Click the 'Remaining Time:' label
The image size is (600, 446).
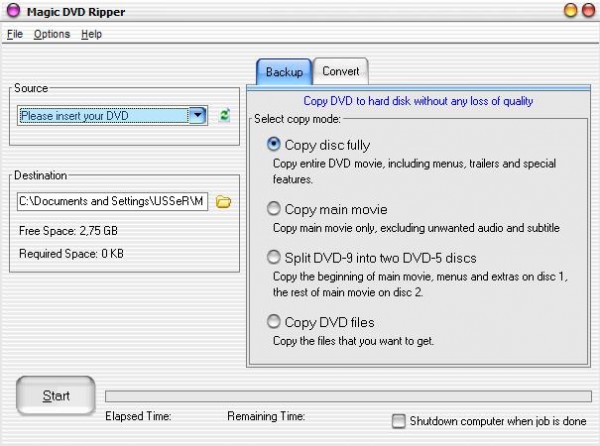point(266,416)
